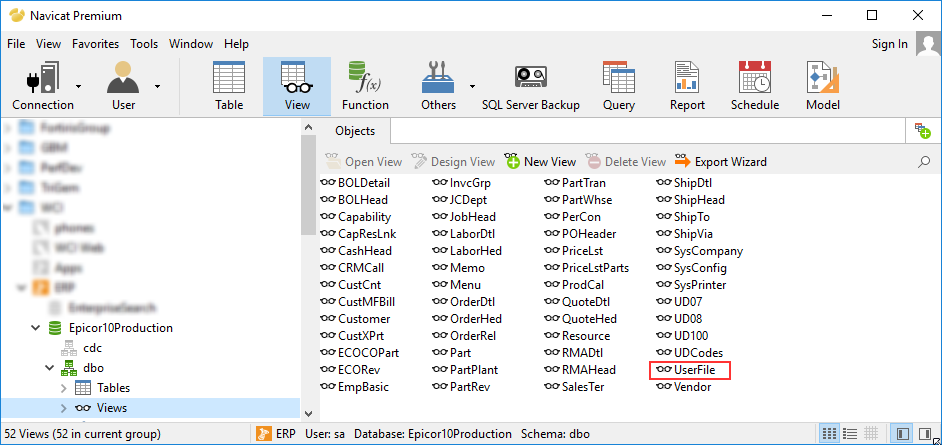Open the Others dropdown arrow
Viewport: 942px width, 445px height.
tap(472, 86)
